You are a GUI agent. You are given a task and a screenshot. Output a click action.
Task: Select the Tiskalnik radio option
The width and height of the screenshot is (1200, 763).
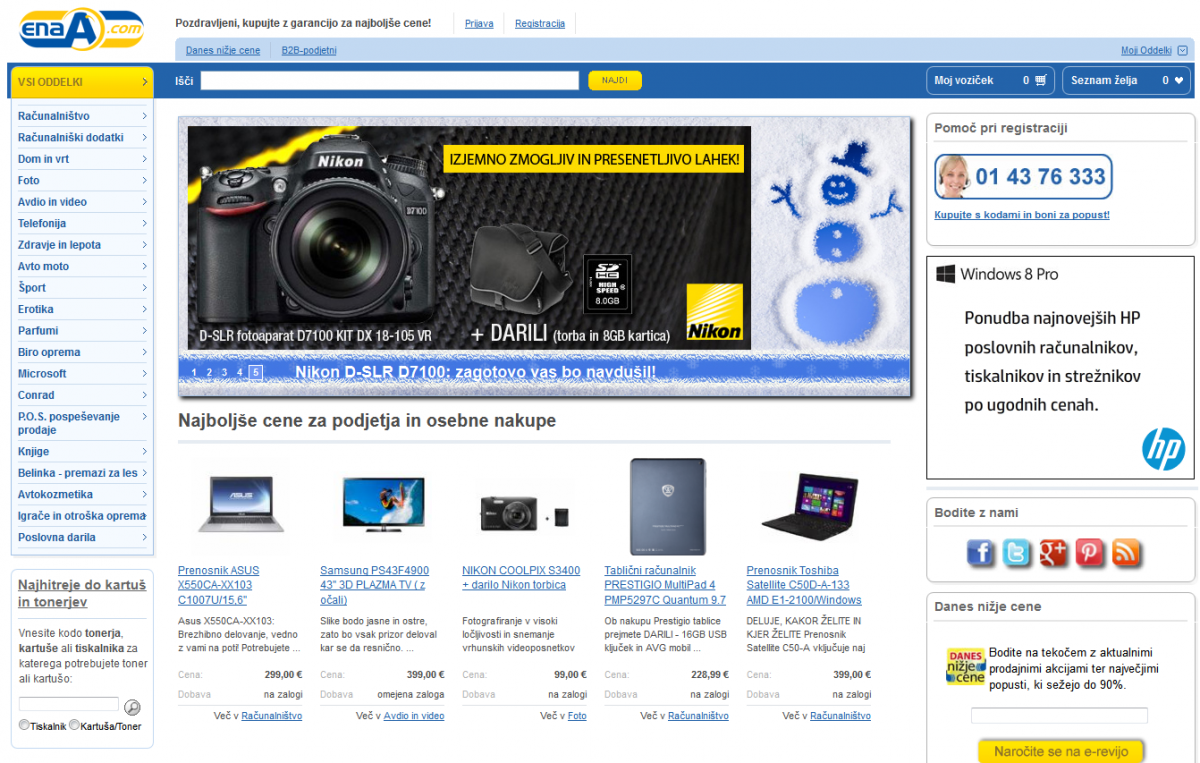click(24, 726)
